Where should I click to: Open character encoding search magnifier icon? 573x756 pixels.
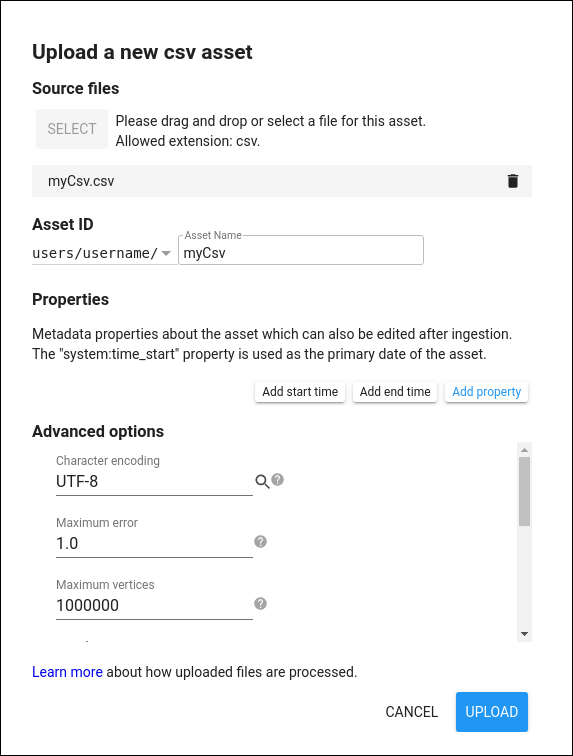[262, 481]
